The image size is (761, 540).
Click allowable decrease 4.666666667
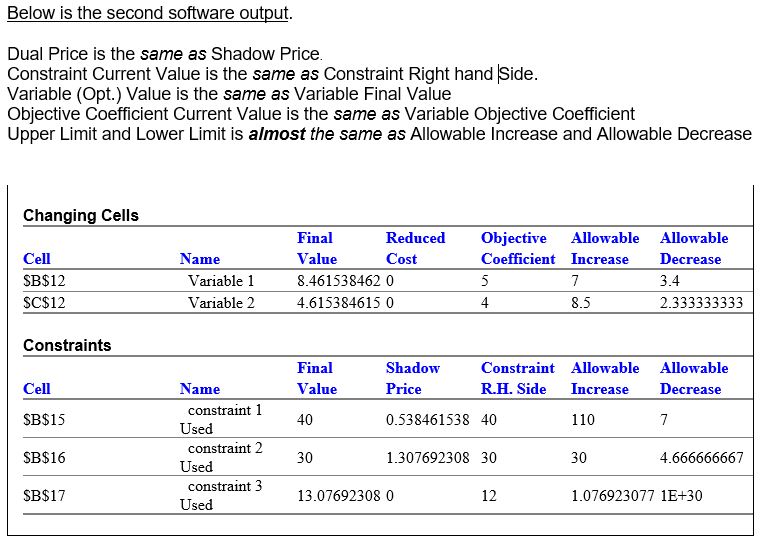click(701, 458)
